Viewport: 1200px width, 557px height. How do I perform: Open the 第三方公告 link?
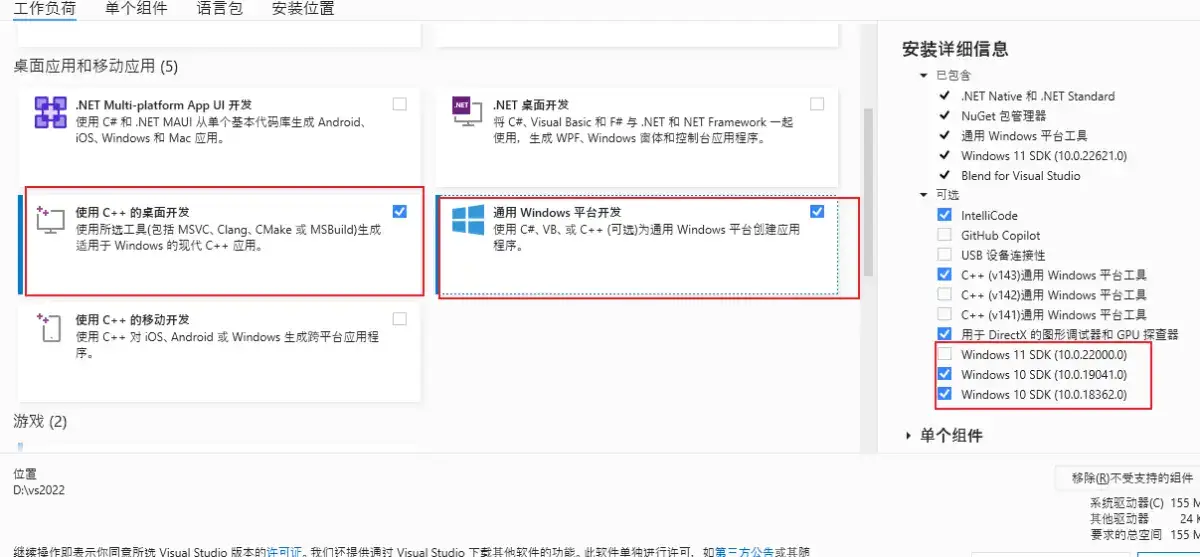tap(743, 551)
